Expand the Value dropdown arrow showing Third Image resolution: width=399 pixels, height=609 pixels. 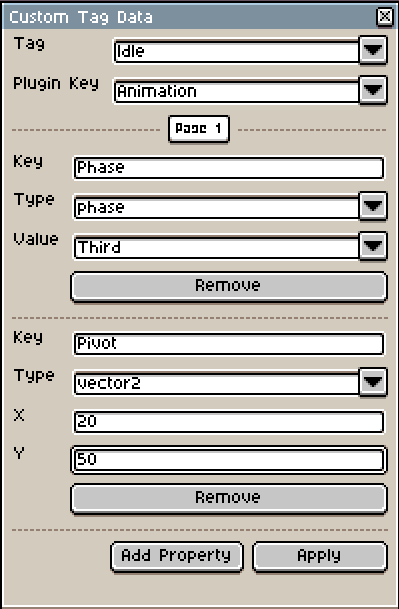coord(373,246)
